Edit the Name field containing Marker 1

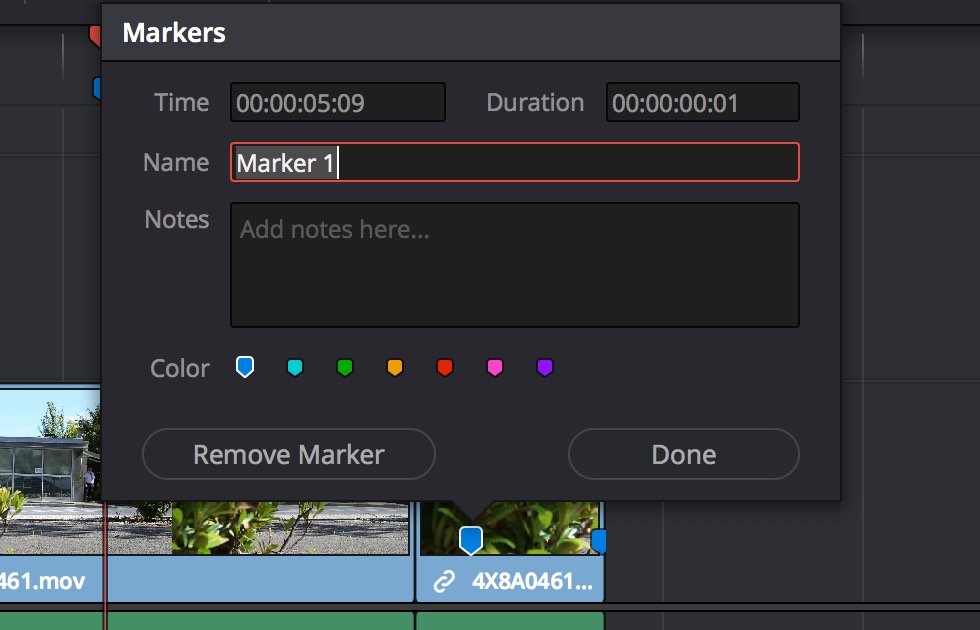click(514, 162)
